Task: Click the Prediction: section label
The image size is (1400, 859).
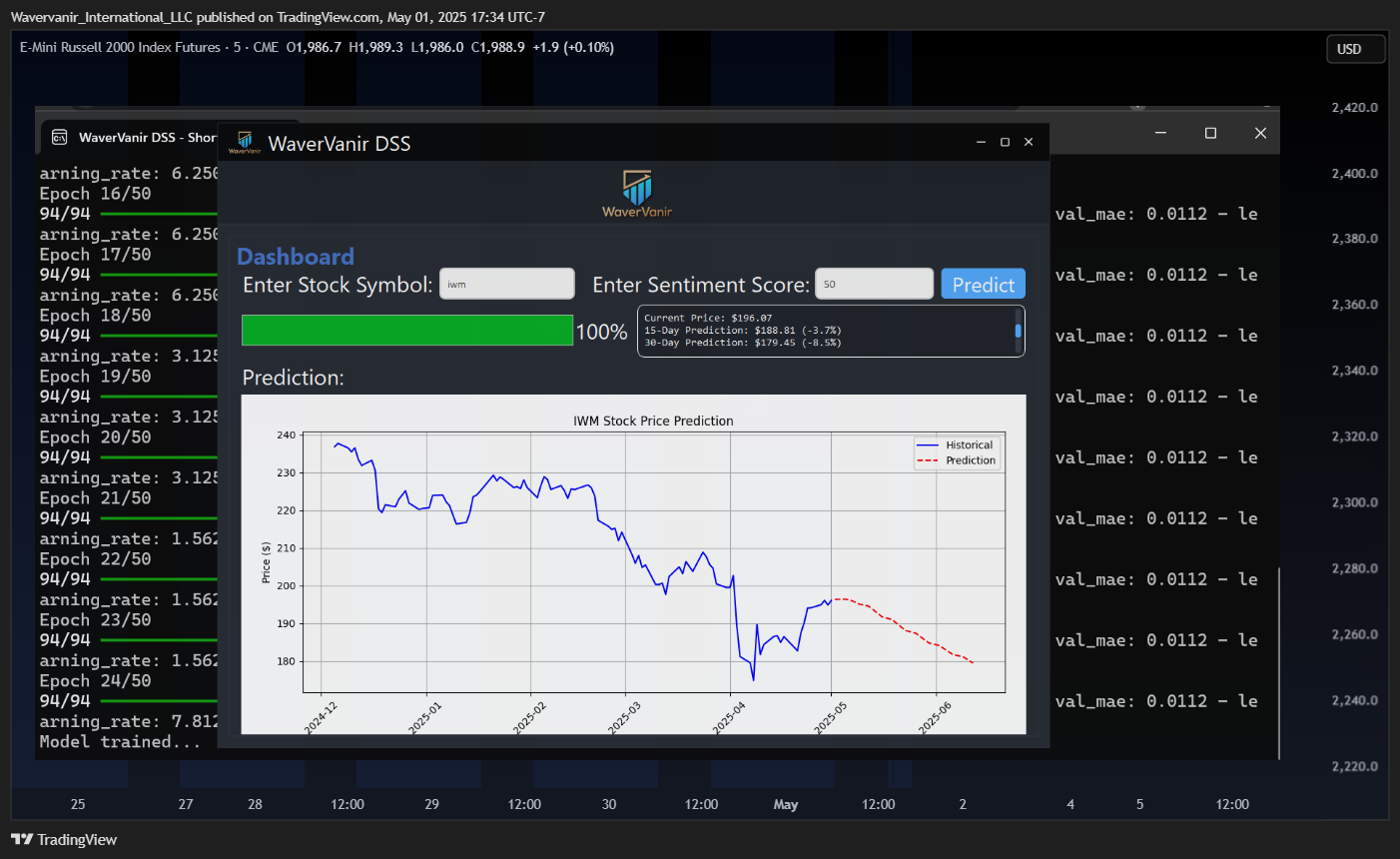Action: [293, 378]
